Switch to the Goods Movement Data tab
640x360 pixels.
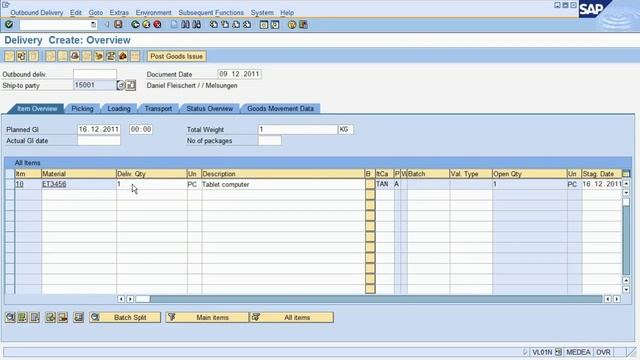coord(280,109)
